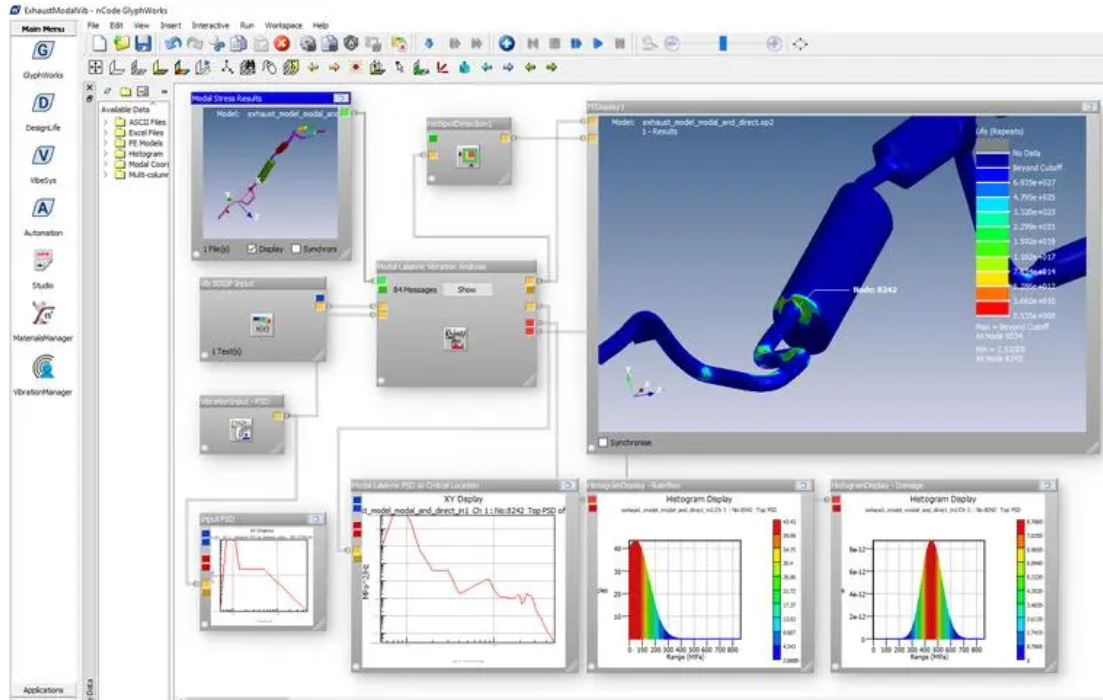This screenshot has width=1103, height=700.
Task: Click the HotSpotDetection glyph icon
Action: pos(468,157)
